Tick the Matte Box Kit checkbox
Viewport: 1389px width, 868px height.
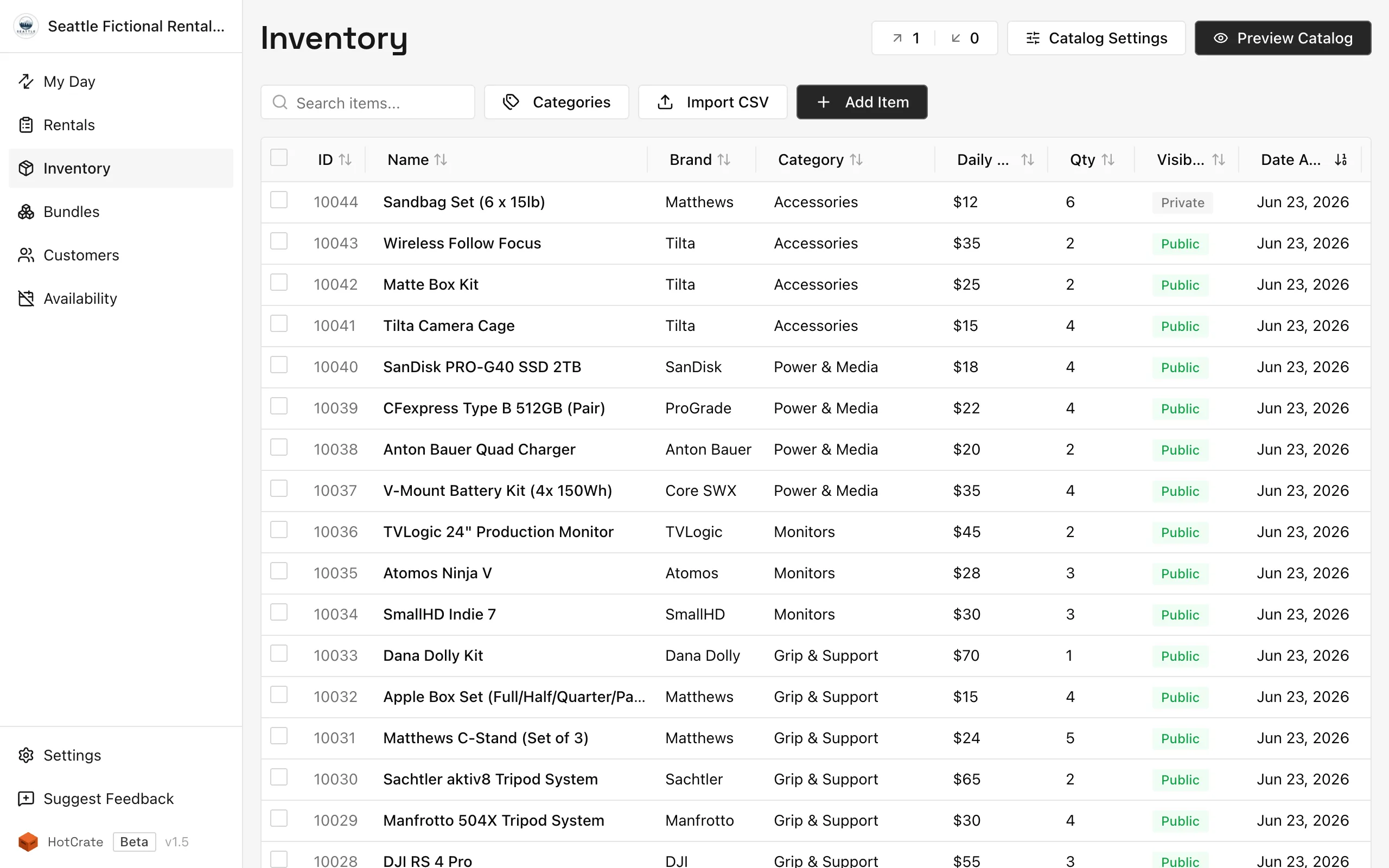pyautogui.click(x=279, y=283)
